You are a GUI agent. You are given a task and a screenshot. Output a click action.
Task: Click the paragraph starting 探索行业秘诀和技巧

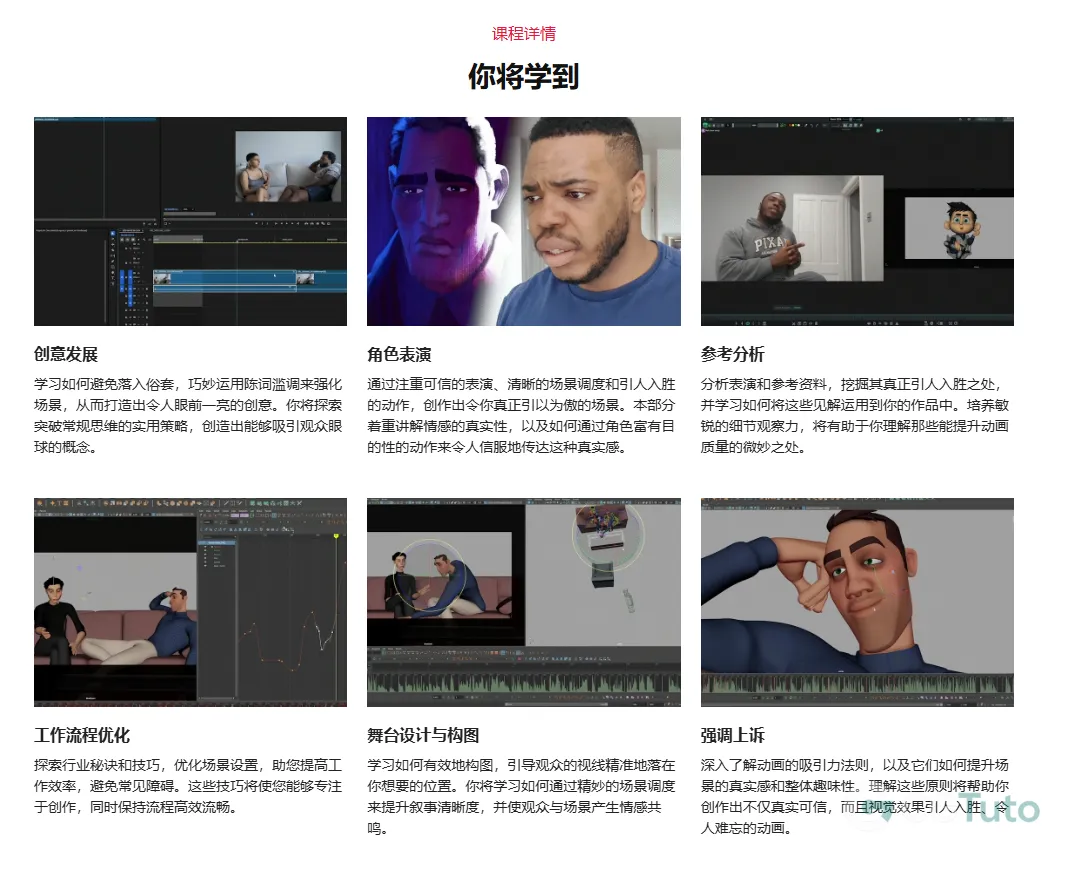pyautogui.click(x=188, y=786)
